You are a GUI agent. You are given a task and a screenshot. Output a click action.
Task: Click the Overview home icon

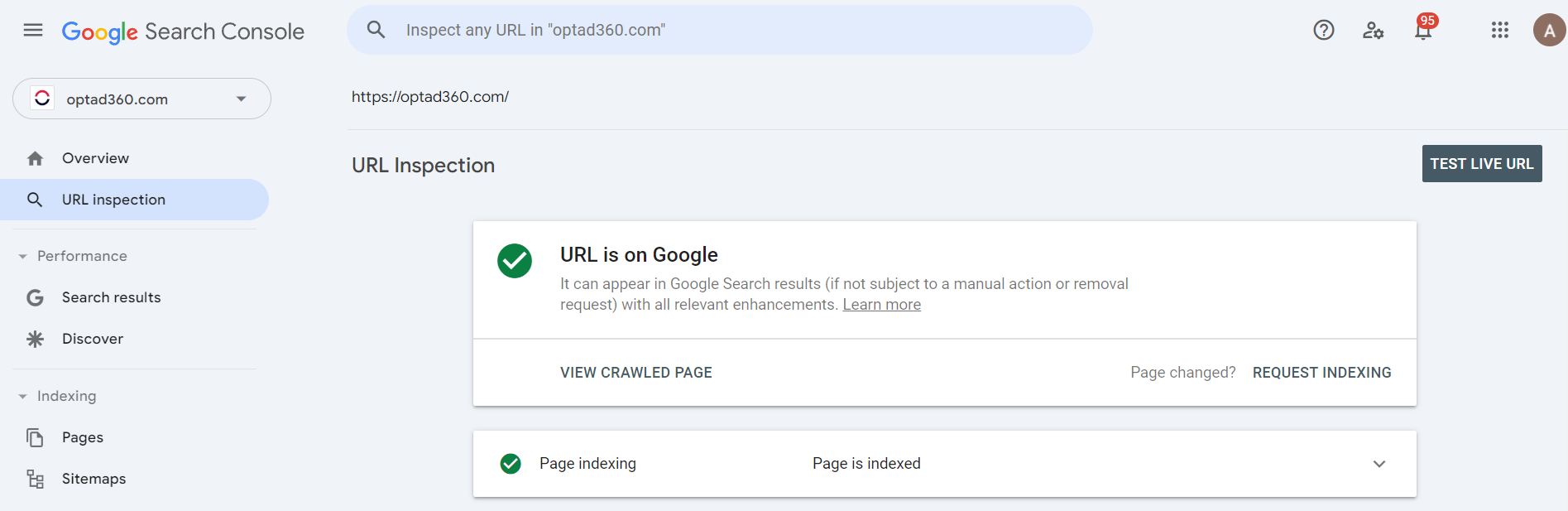[35, 158]
